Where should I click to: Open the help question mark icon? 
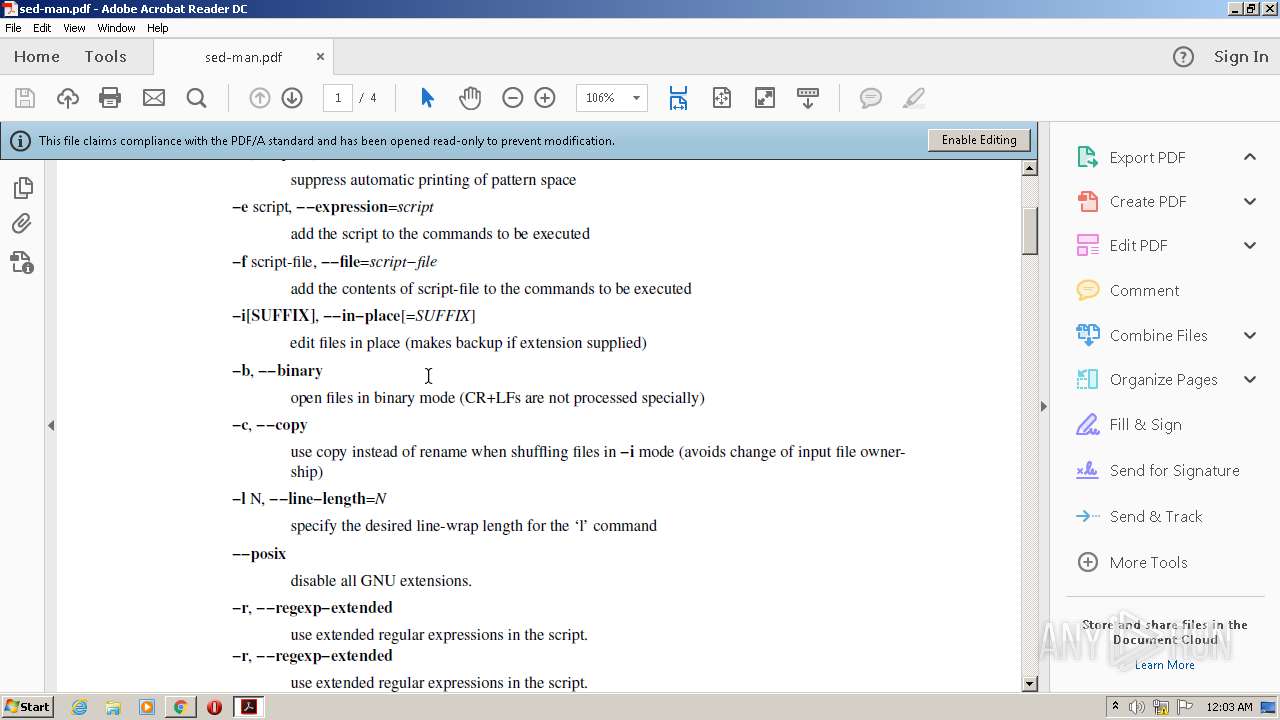(1183, 57)
